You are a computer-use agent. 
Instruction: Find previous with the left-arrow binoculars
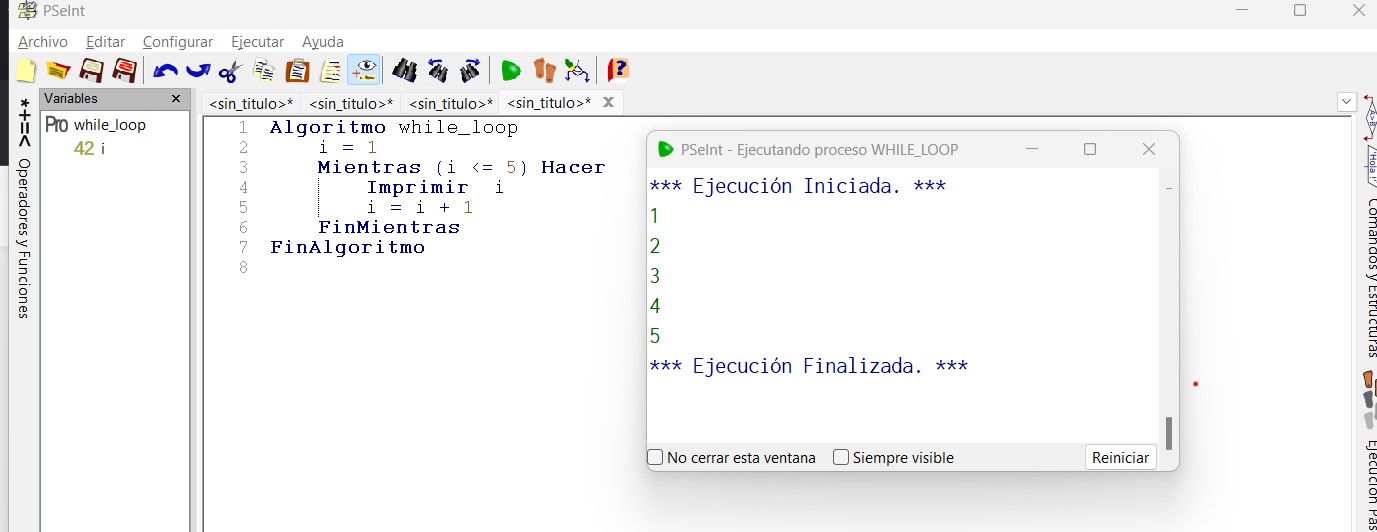pos(438,71)
